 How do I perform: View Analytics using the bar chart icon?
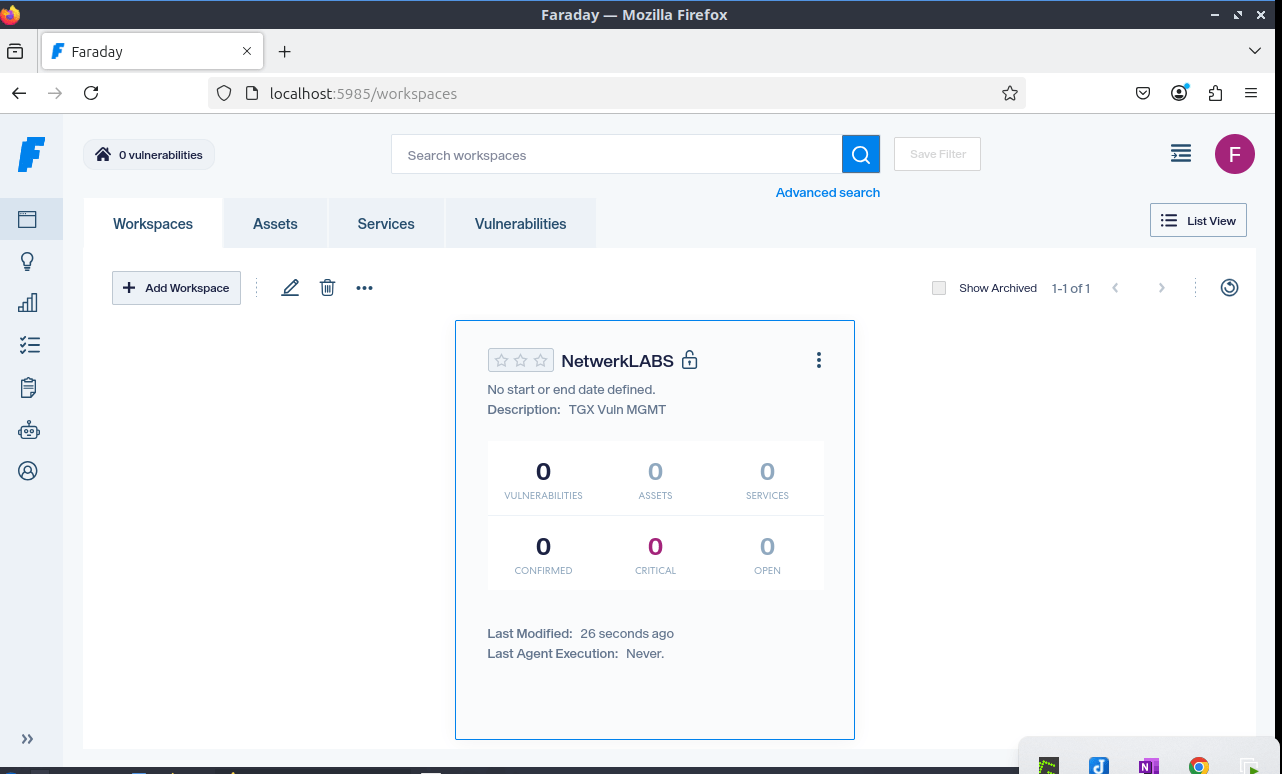point(29,302)
